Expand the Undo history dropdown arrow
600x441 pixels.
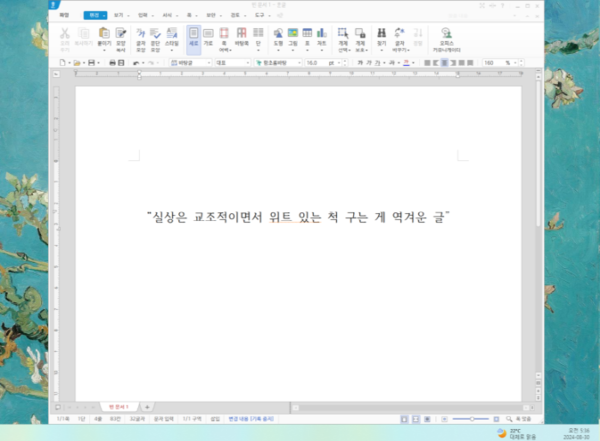click(x=143, y=62)
